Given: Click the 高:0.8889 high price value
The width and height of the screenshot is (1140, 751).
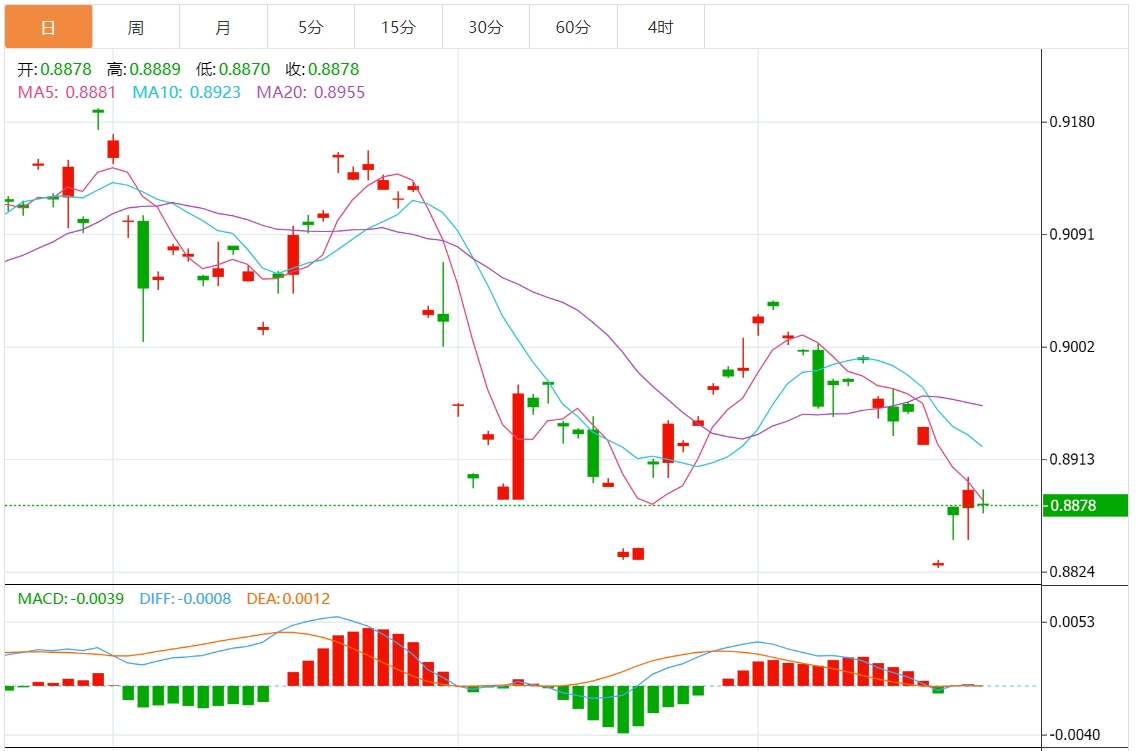Looking at the screenshot, I should 144,69.
